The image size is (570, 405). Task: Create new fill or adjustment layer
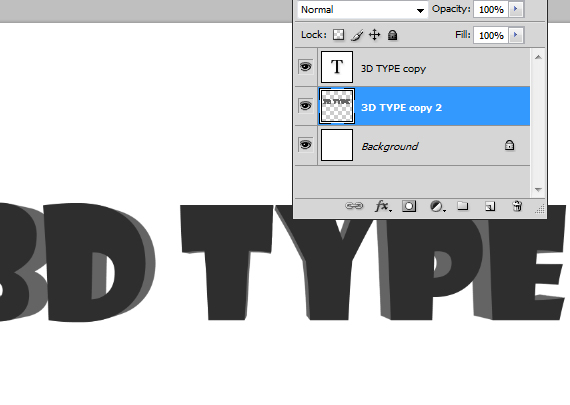(x=437, y=206)
